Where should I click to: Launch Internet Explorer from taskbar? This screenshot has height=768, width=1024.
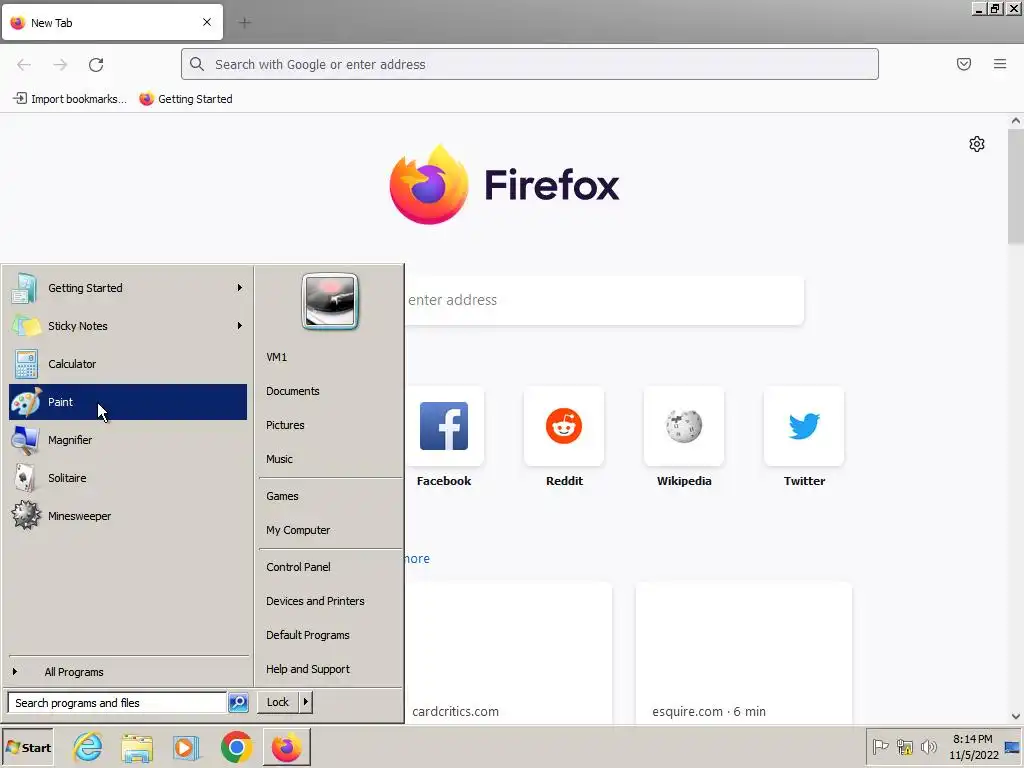point(88,747)
